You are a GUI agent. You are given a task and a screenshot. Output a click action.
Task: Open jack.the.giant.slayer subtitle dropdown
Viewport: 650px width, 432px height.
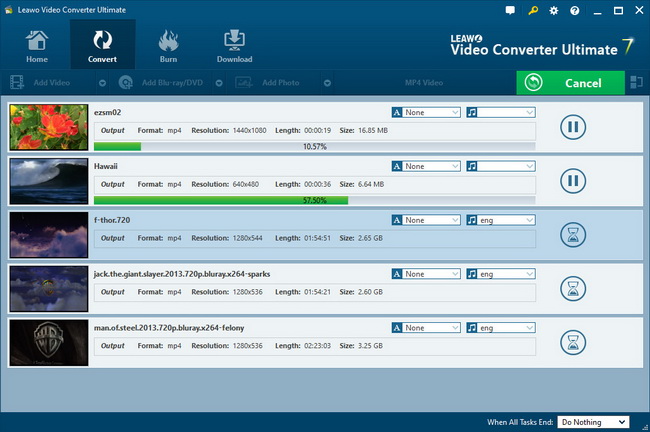426,274
